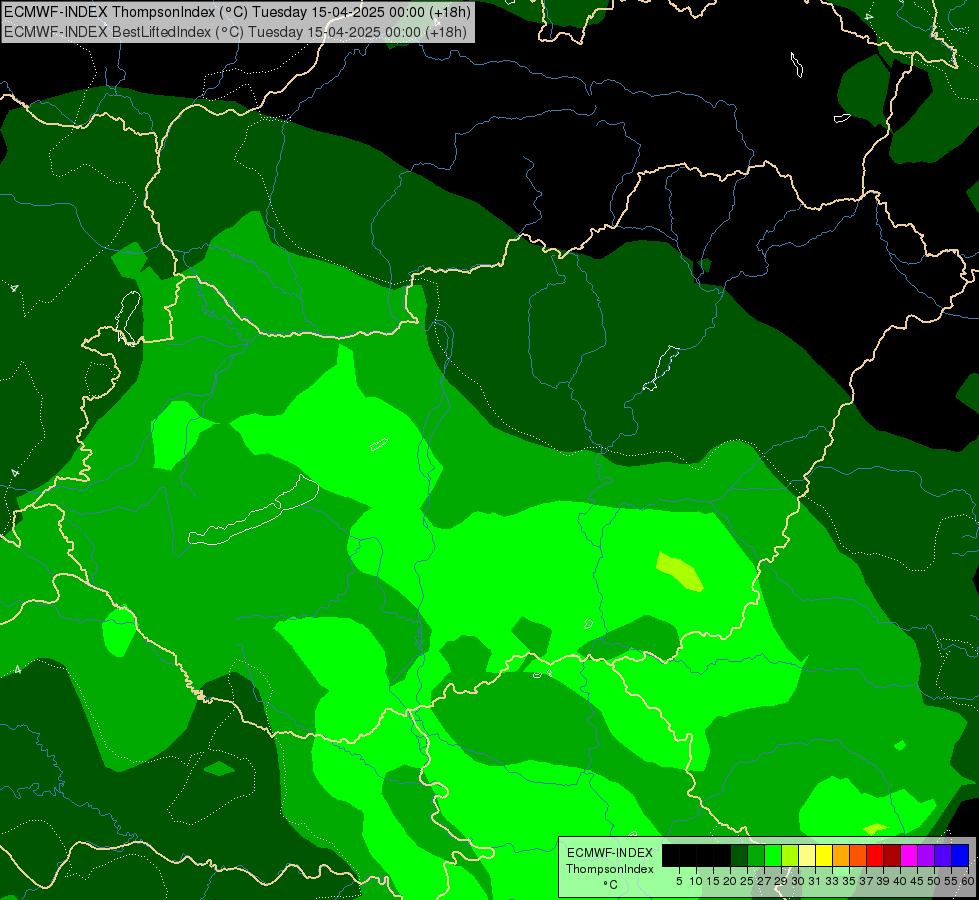Click the black 15–20 legend swatch

(722, 855)
